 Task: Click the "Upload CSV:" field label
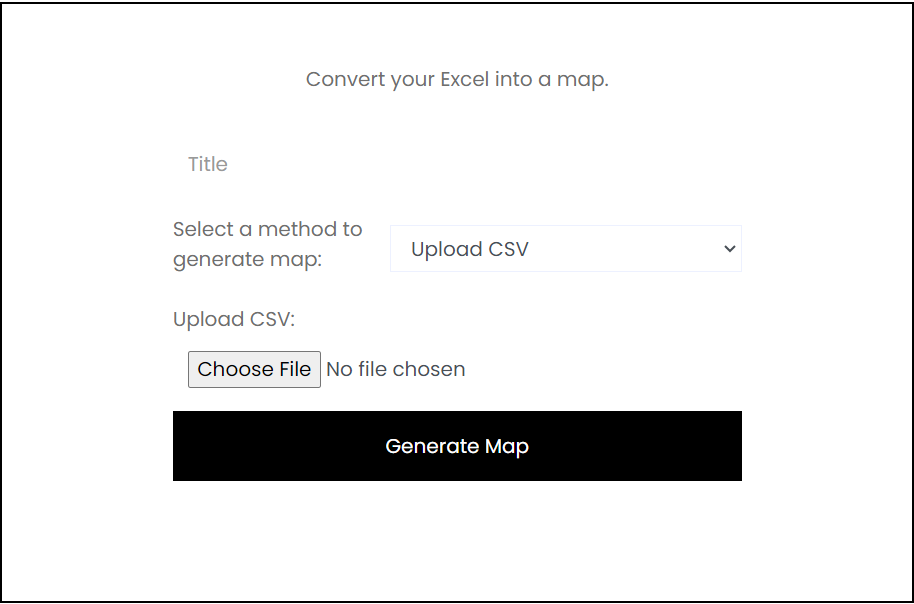(234, 319)
